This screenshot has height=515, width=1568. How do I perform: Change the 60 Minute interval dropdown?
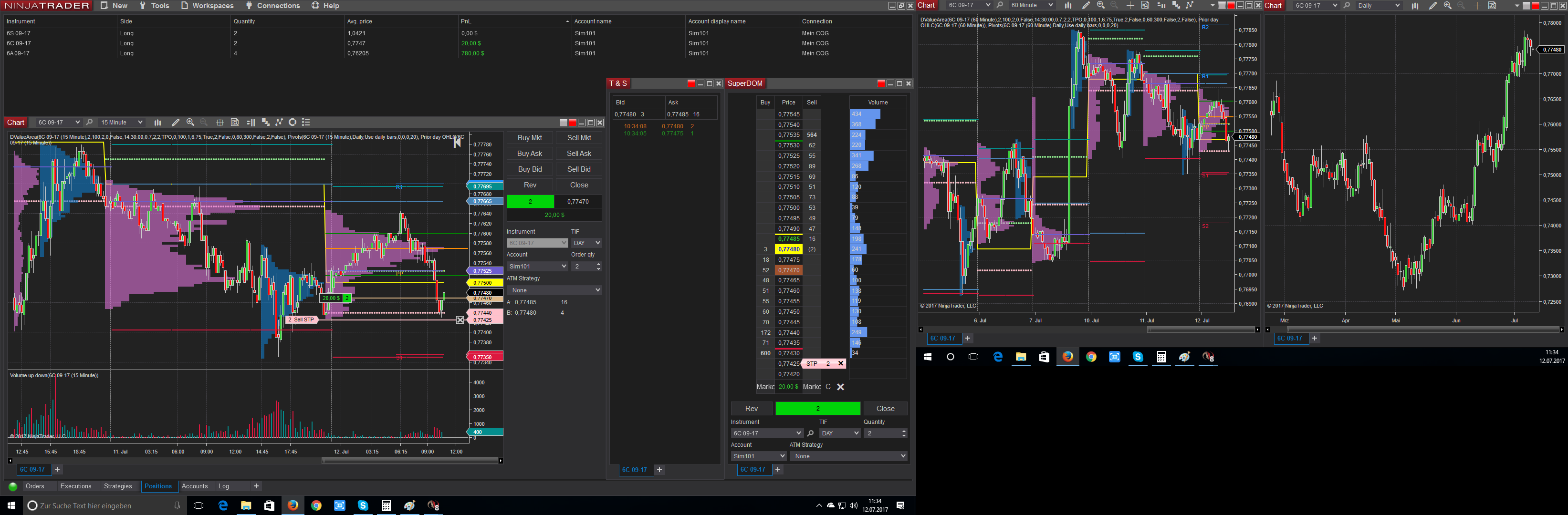point(1031,5)
